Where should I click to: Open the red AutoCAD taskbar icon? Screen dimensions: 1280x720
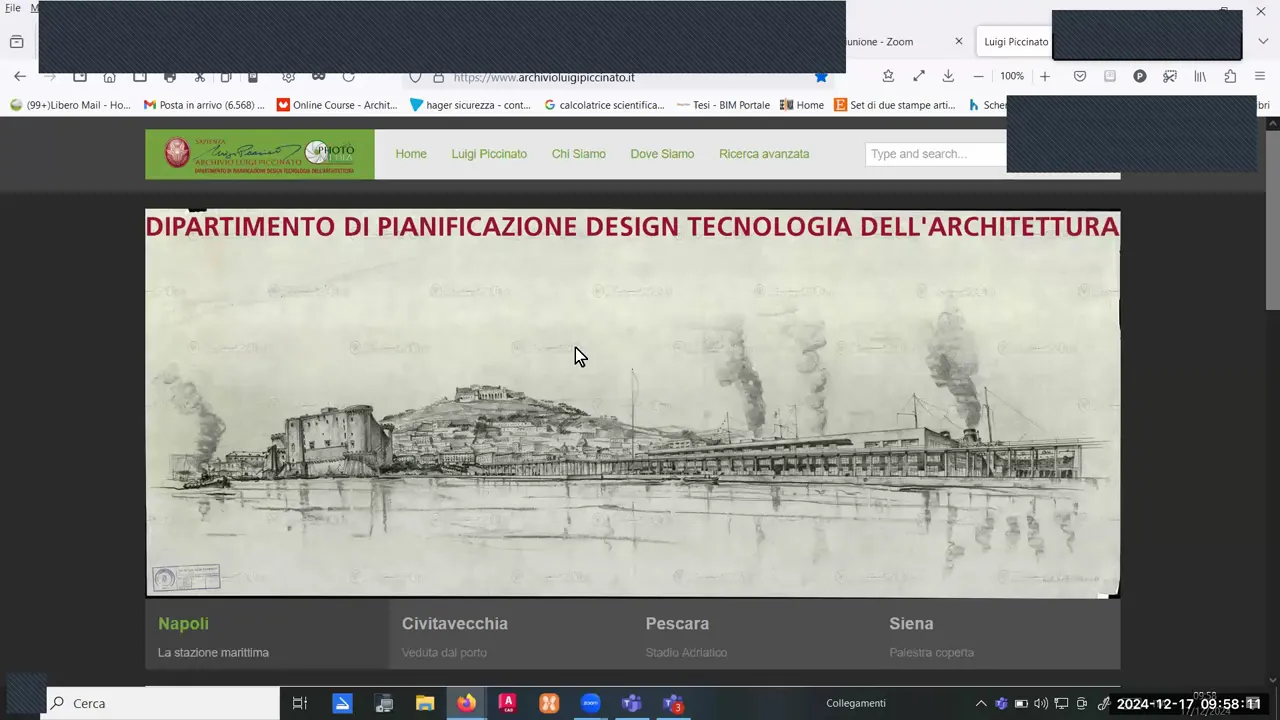pos(507,703)
